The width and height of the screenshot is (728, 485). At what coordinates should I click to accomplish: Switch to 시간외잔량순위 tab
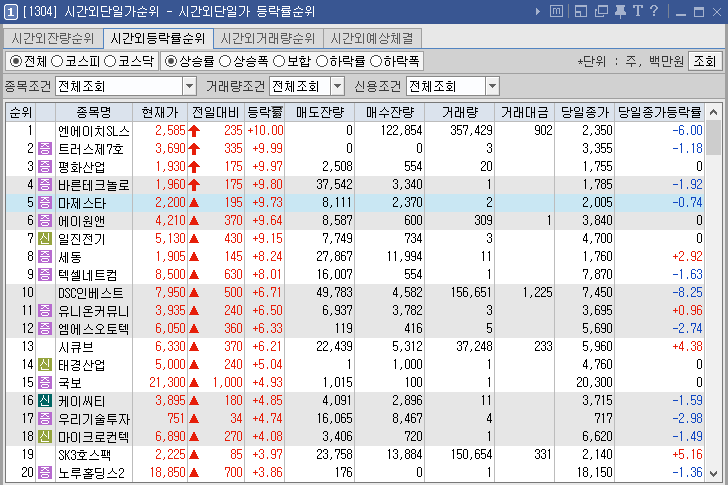click(x=52, y=38)
